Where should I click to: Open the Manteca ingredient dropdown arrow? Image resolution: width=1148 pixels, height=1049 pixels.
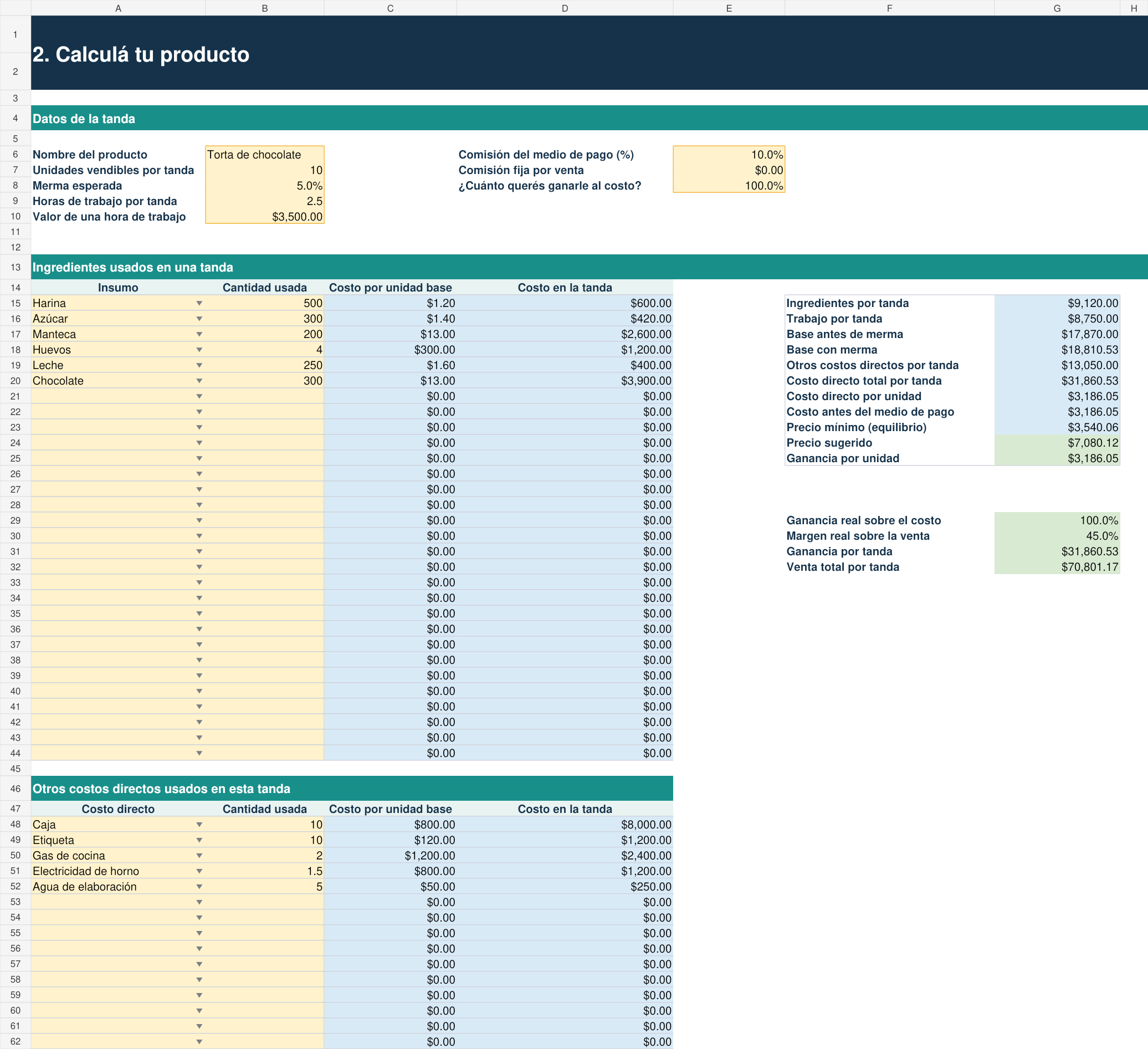click(199, 334)
